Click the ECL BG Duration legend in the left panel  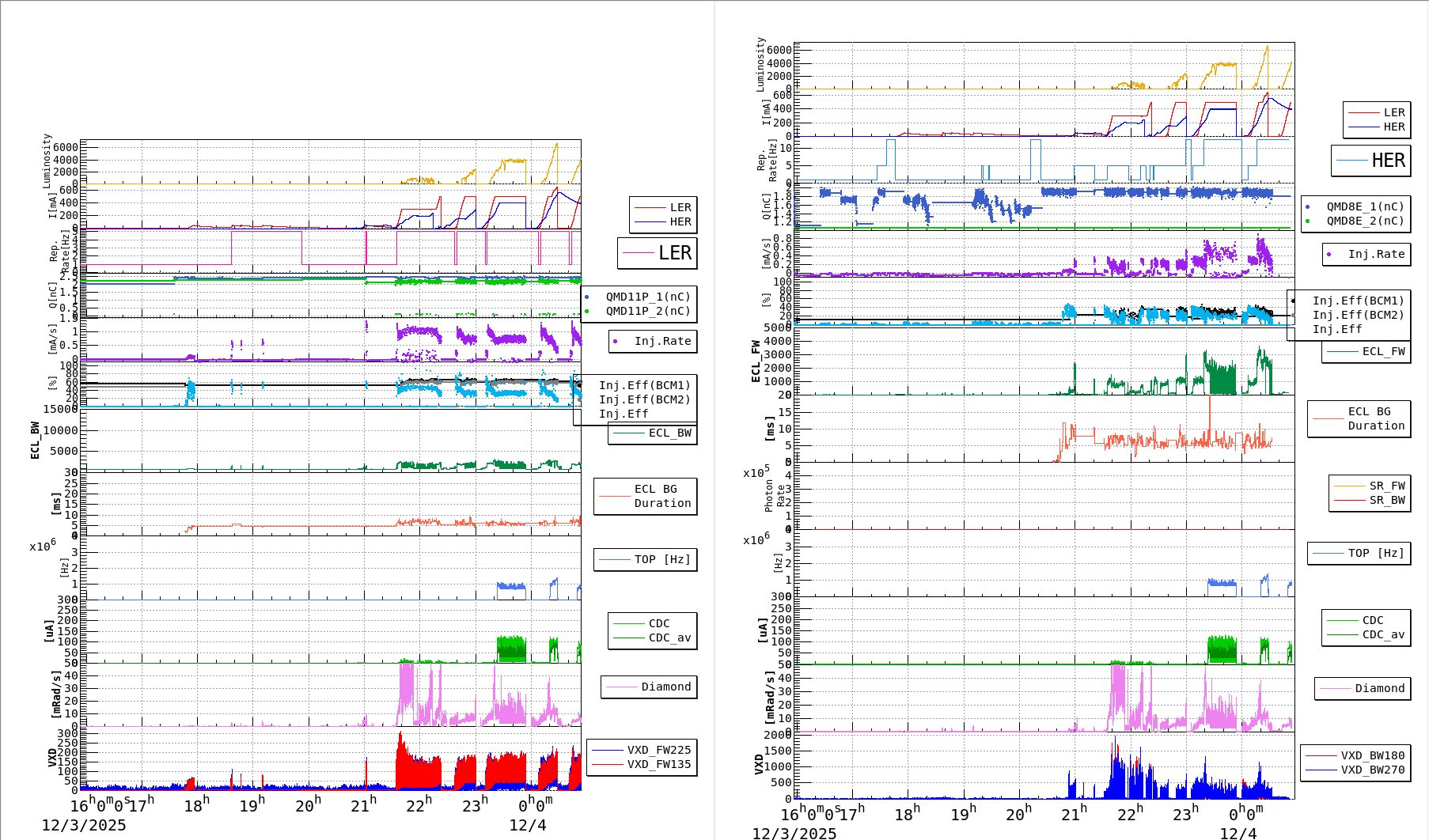pos(645,496)
